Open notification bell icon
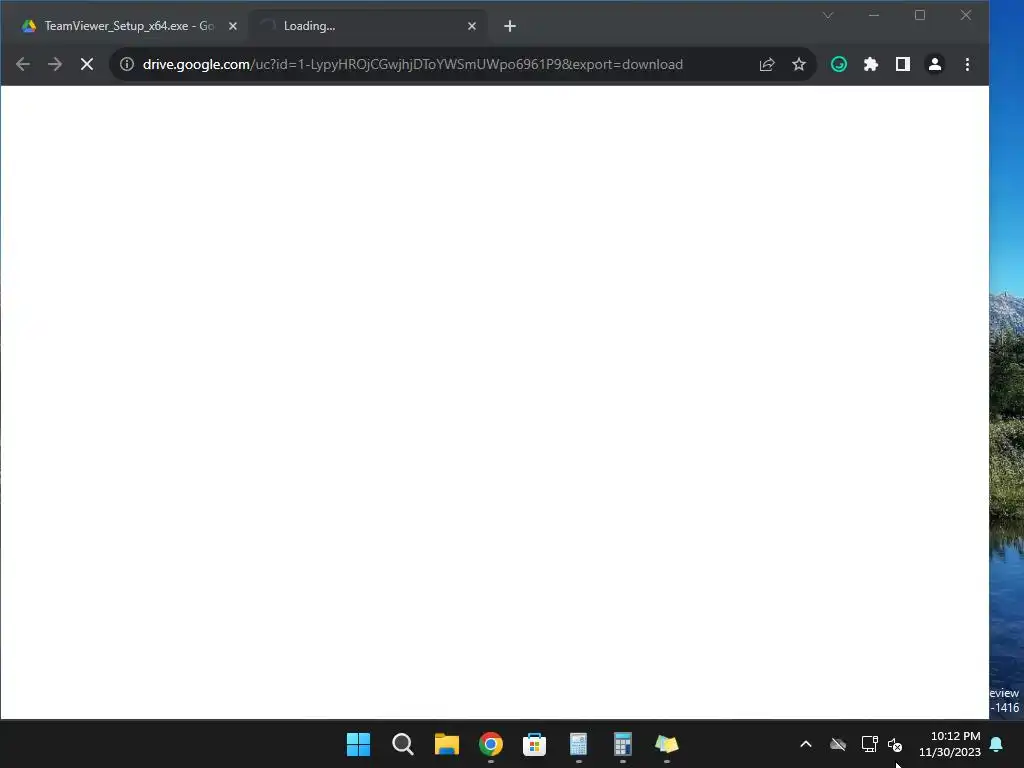 click(x=997, y=744)
